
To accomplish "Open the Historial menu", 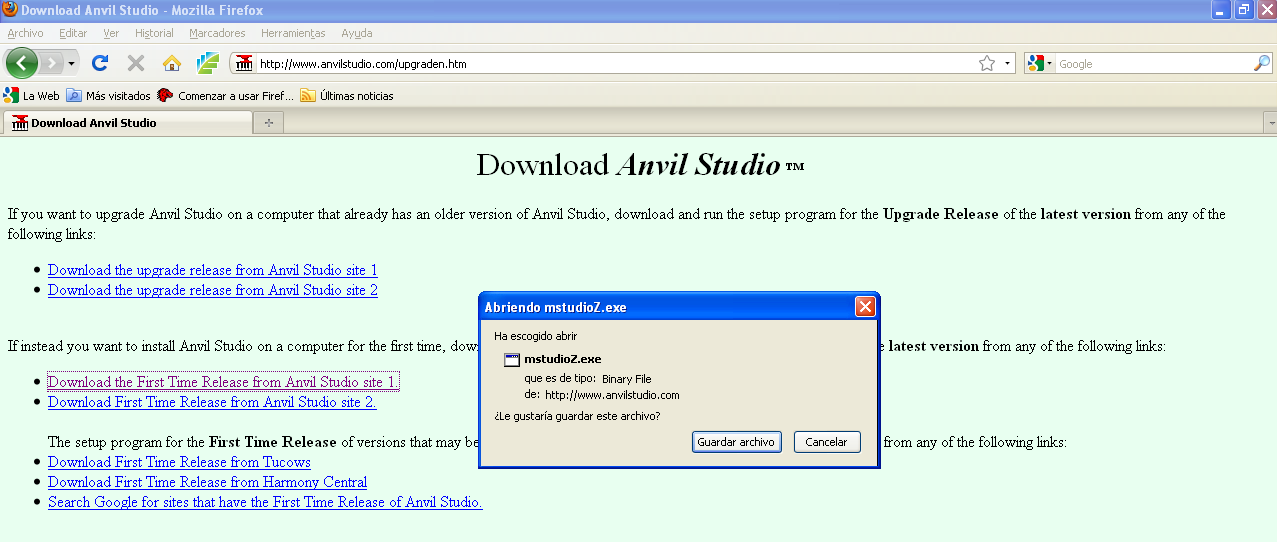I will pos(154,33).
